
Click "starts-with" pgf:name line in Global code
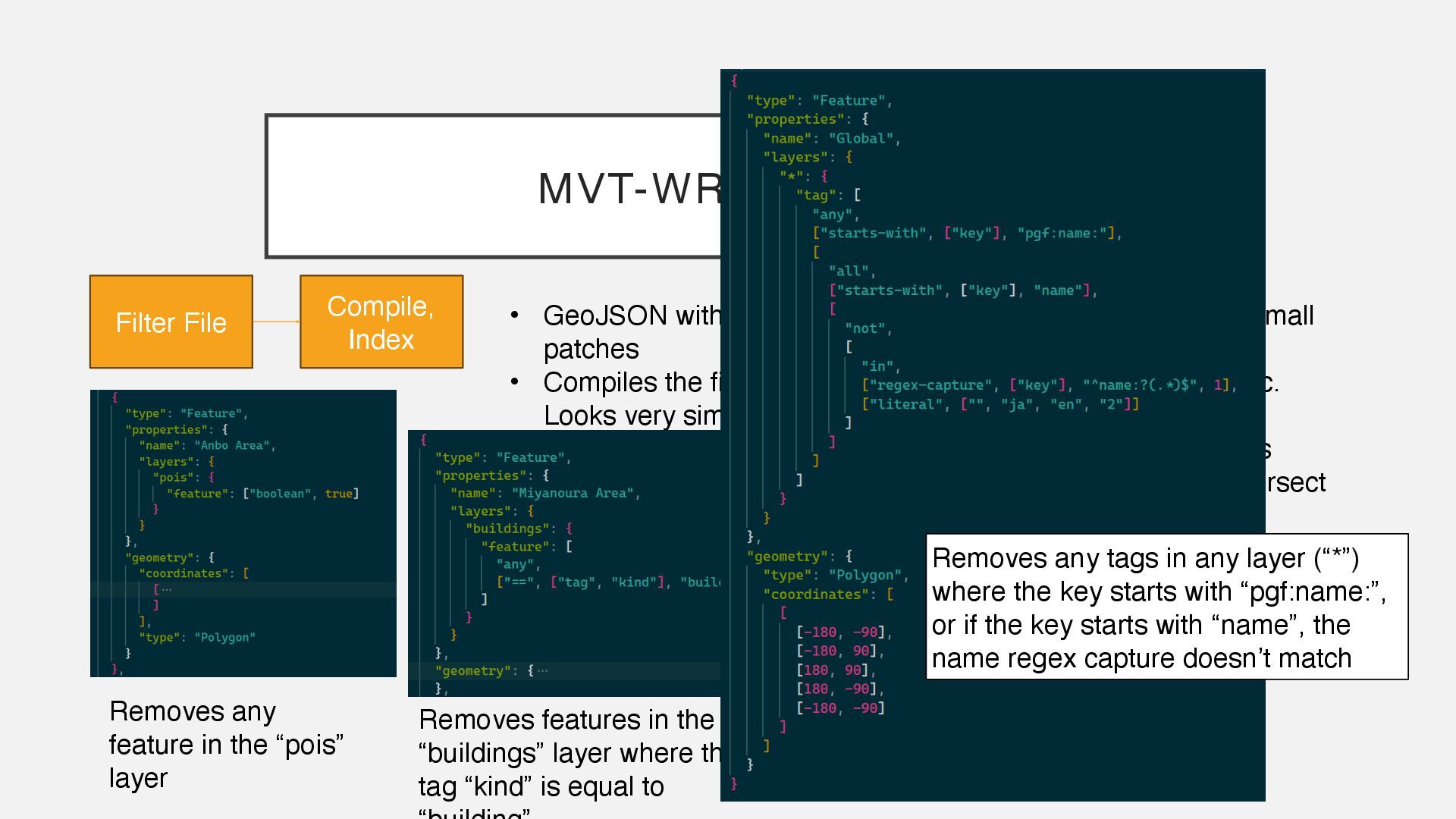point(966,234)
